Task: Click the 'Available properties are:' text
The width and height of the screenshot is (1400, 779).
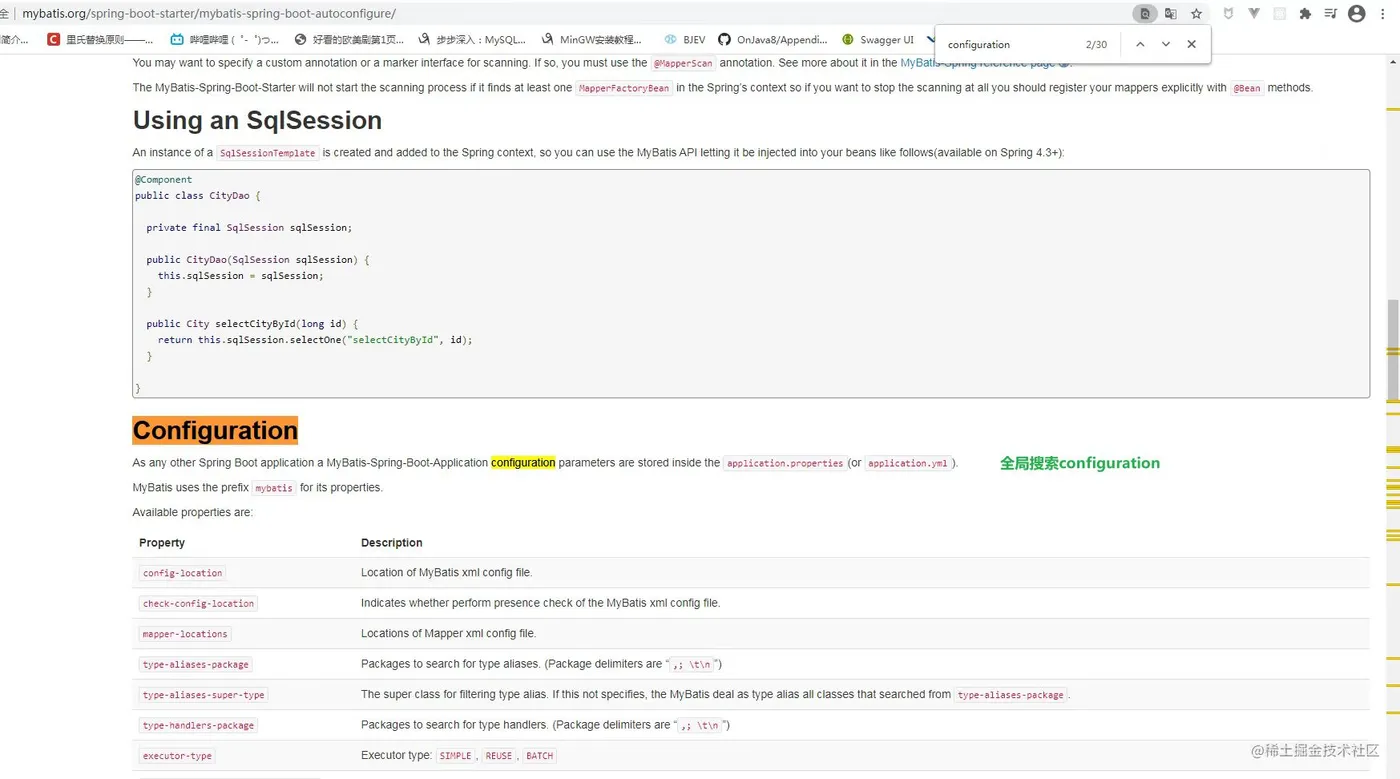Action: click(x=193, y=512)
